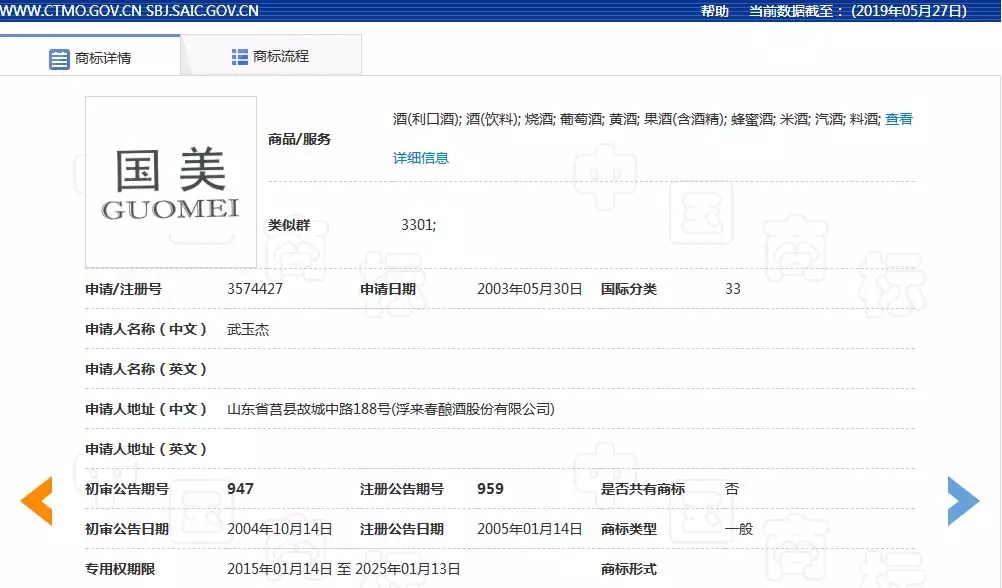Click the 商标形式 label
The width and height of the screenshot is (1002, 588).
pyautogui.click(x=629, y=569)
